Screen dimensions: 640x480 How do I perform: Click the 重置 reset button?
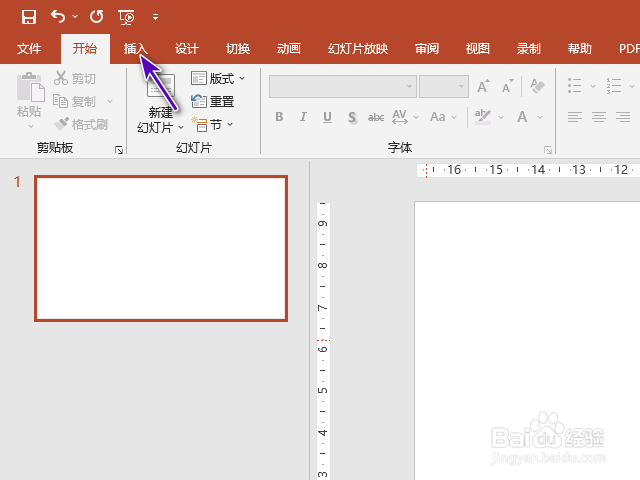(x=213, y=101)
